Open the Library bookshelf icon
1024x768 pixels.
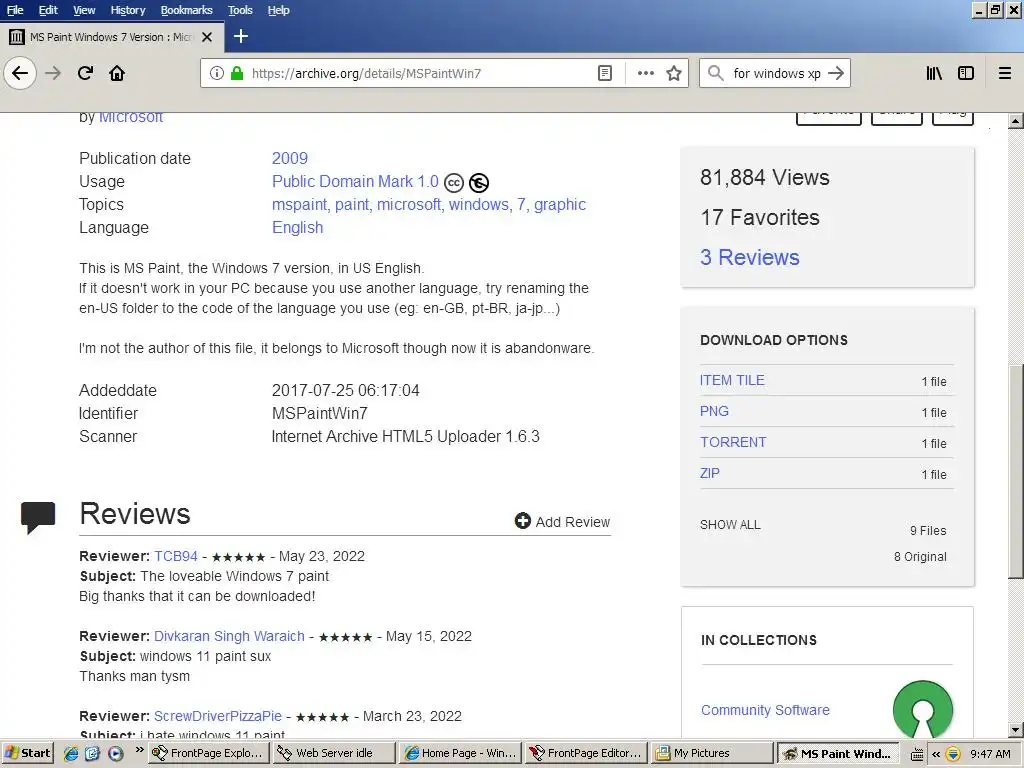tap(934, 73)
